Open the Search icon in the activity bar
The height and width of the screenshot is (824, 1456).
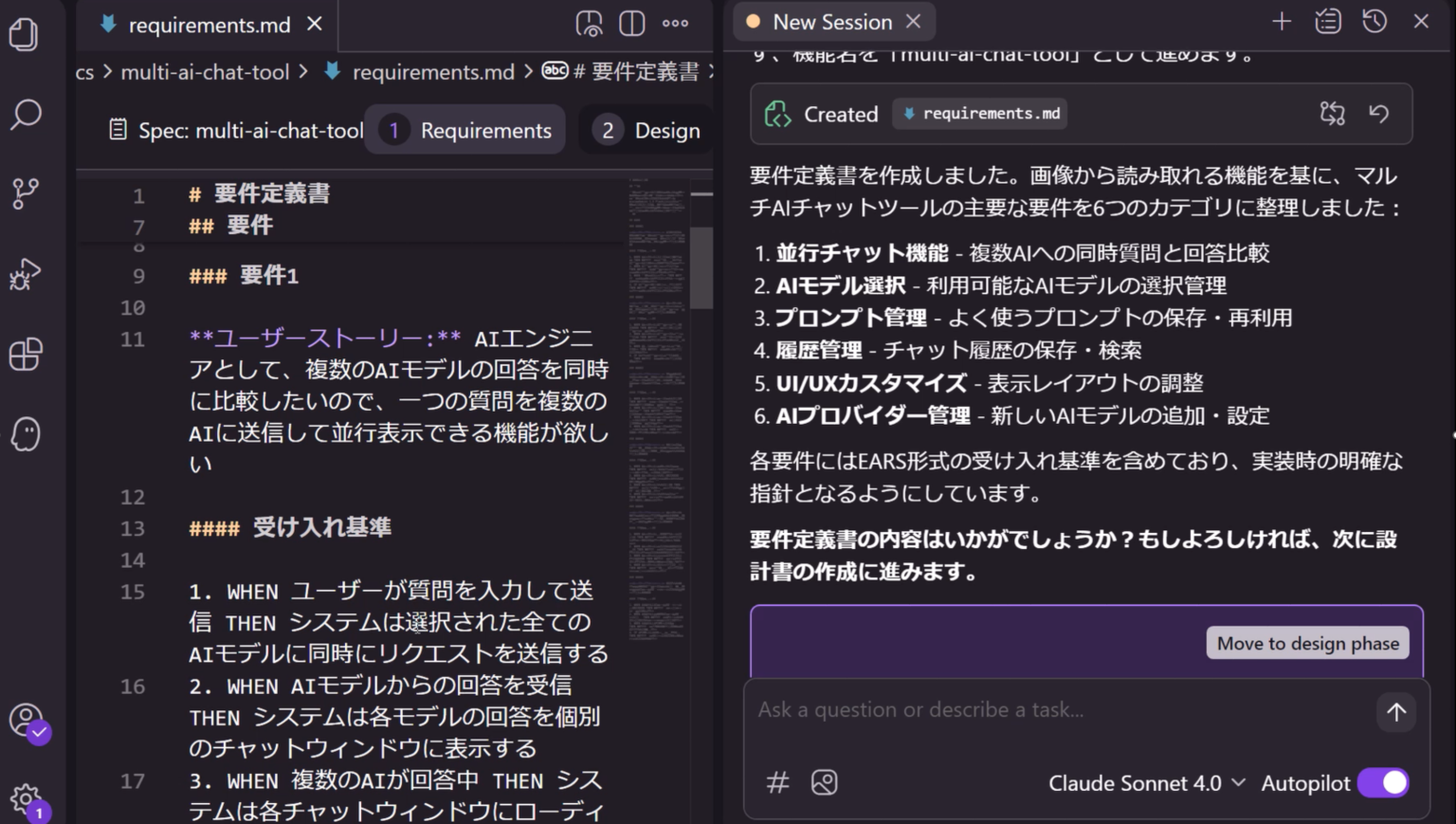point(26,114)
